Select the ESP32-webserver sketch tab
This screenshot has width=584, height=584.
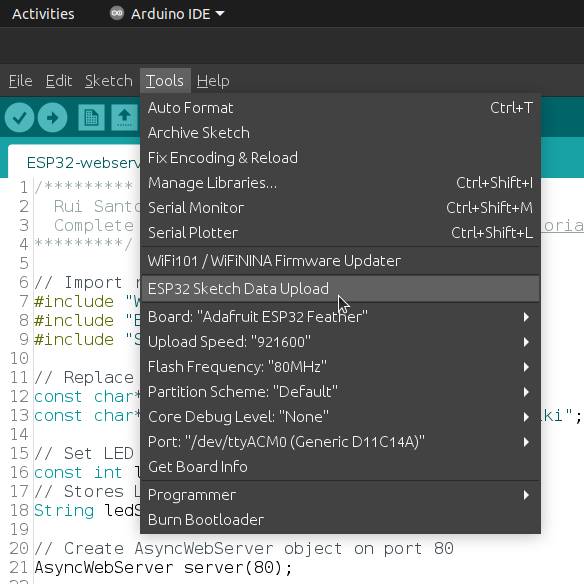point(74,162)
